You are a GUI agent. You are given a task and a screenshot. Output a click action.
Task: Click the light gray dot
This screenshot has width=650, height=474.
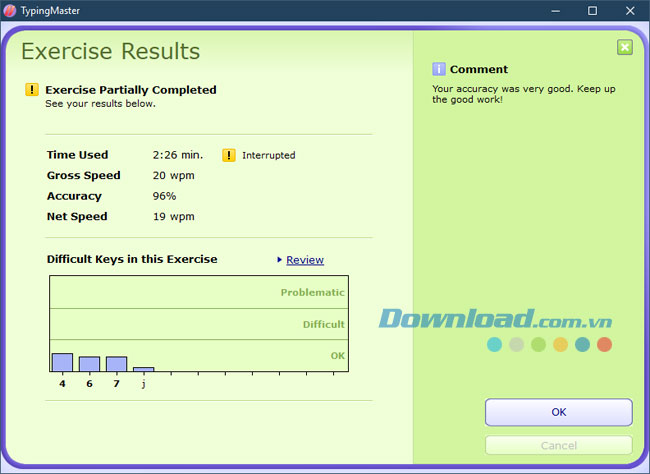[x=516, y=344]
